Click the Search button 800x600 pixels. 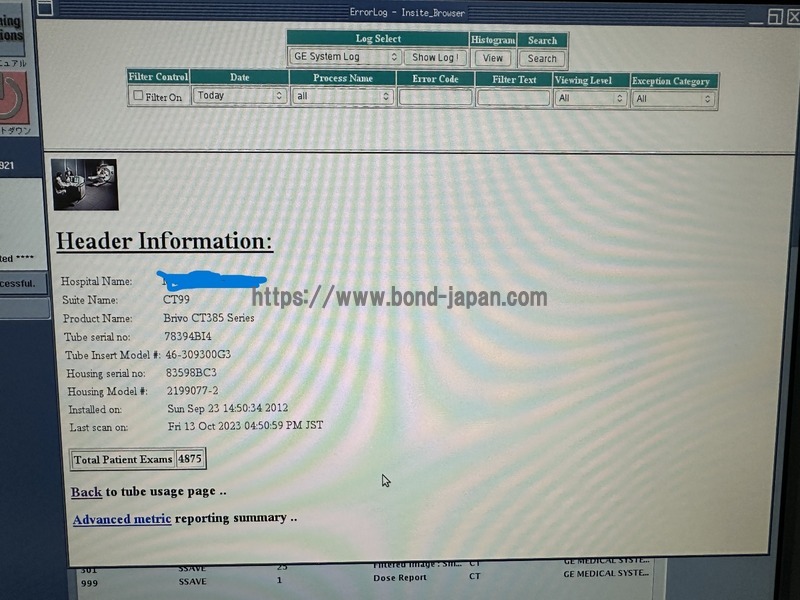542,59
